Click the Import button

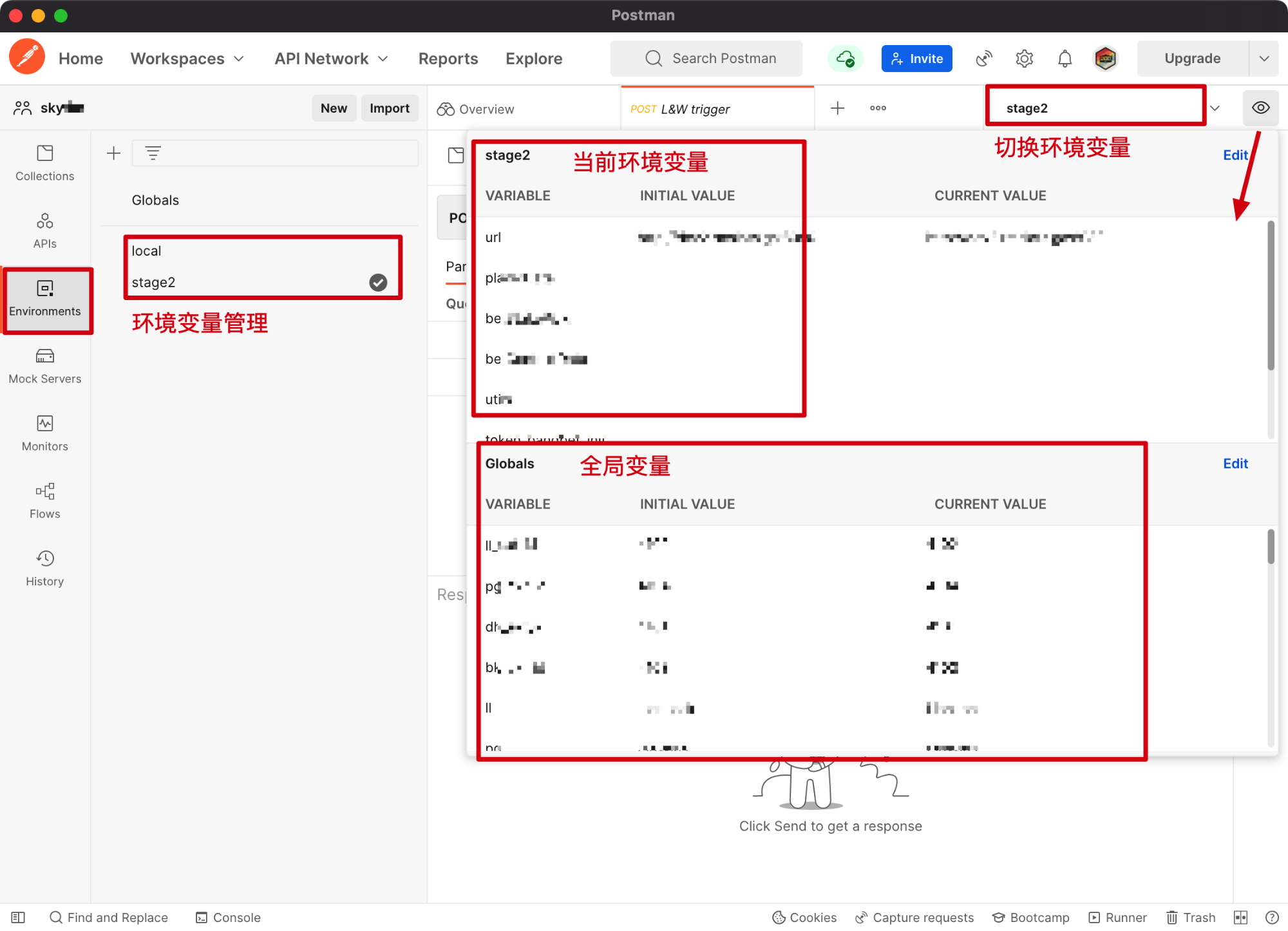[390, 108]
